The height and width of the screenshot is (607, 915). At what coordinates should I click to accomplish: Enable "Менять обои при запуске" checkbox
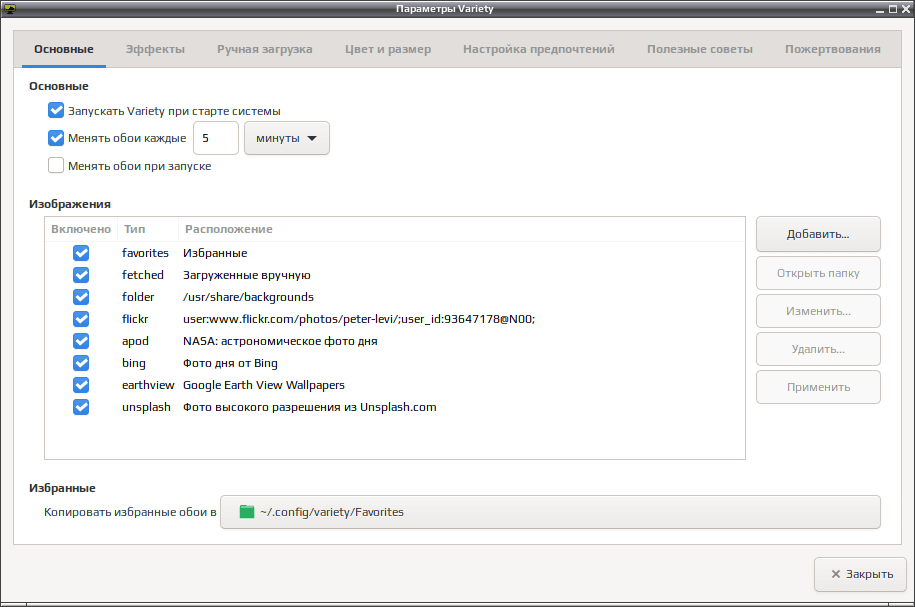pos(56,166)
